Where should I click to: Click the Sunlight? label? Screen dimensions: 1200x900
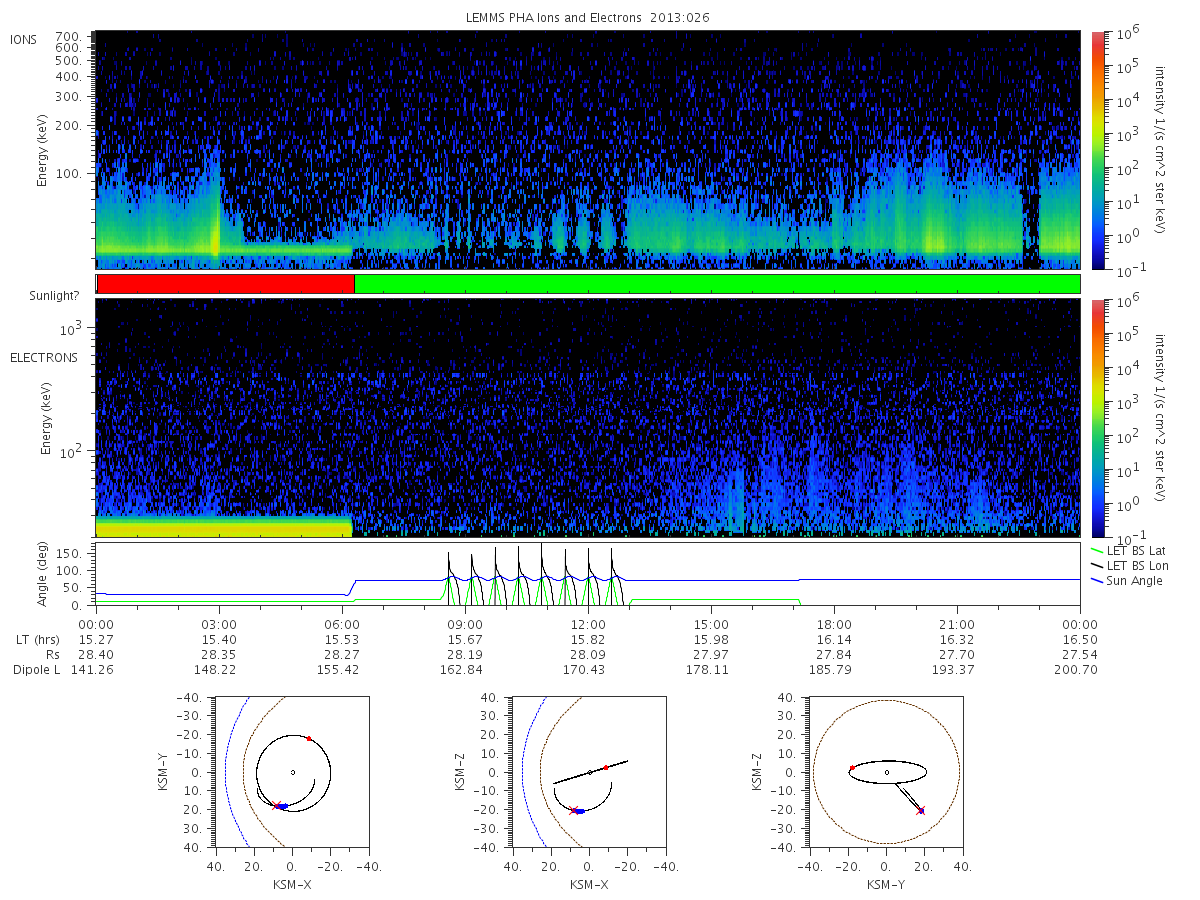pos(54,297)
